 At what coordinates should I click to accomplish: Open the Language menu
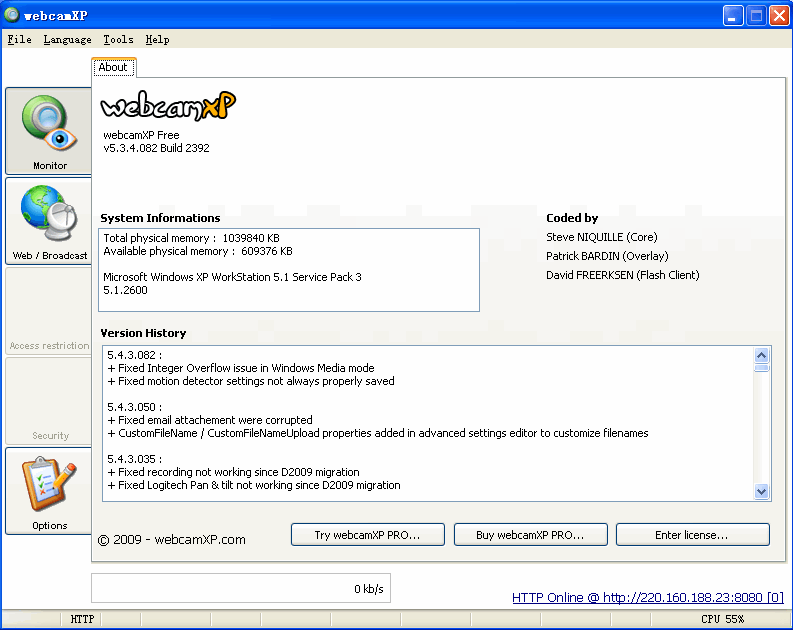tap(67, 40)
